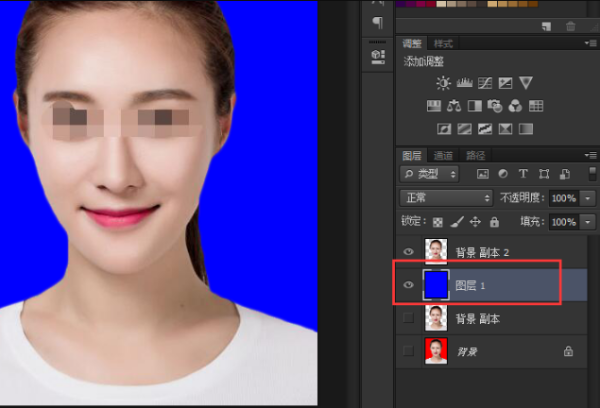This screenshot has width=600, height=408.
Task: Filter layers by pixel layers
Action: 483,174
